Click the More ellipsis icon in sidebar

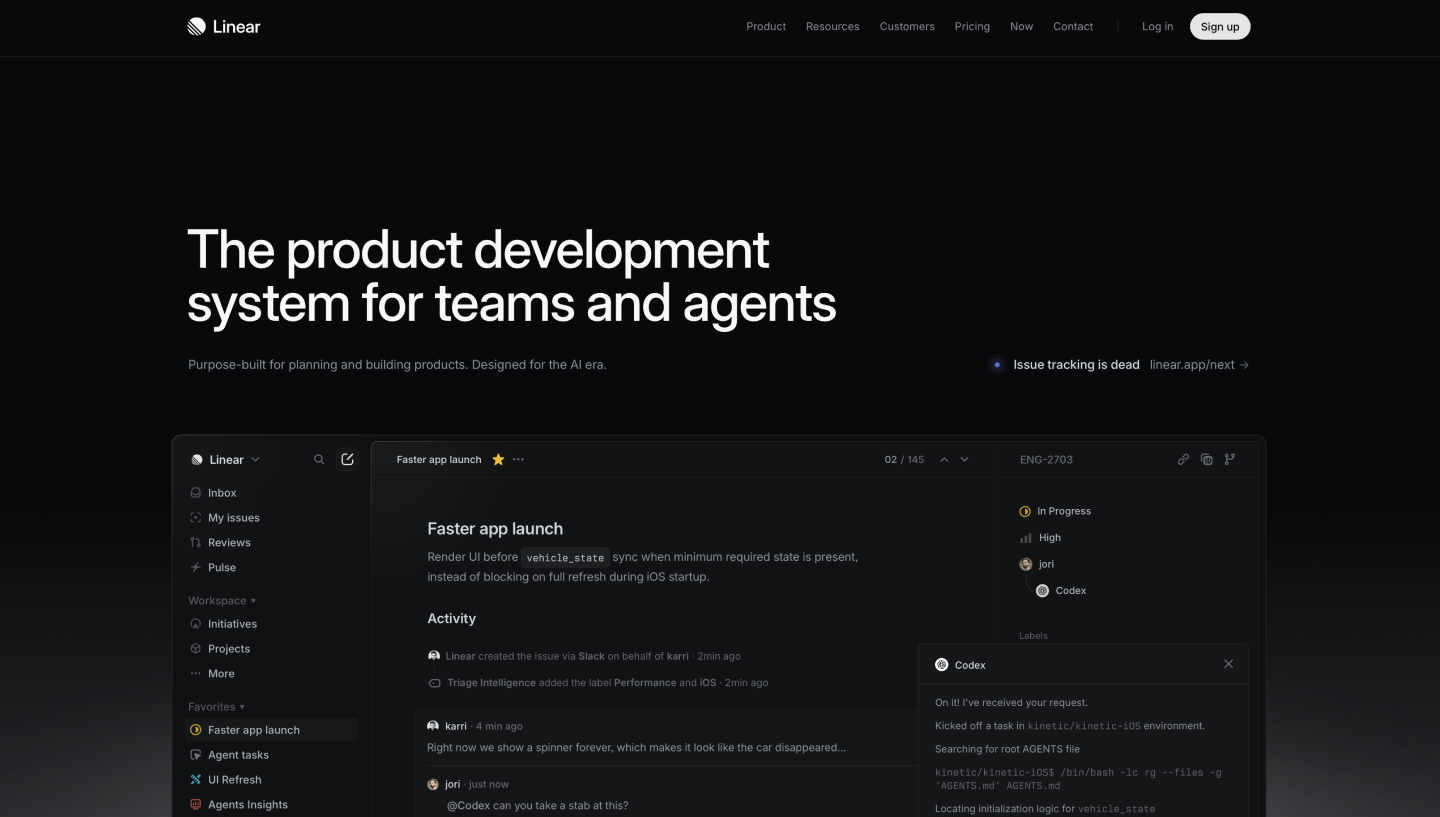coord(195,674)
